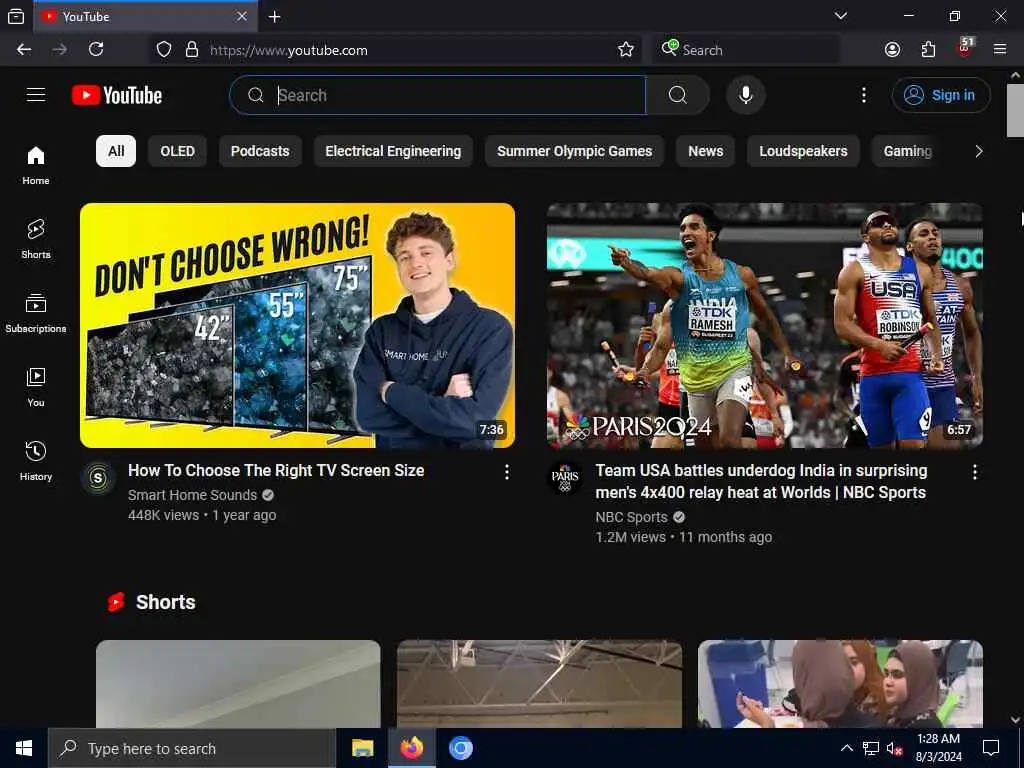Open a new browser tab
Viewport: 1024px width, 768px height.
coord(274,17)
